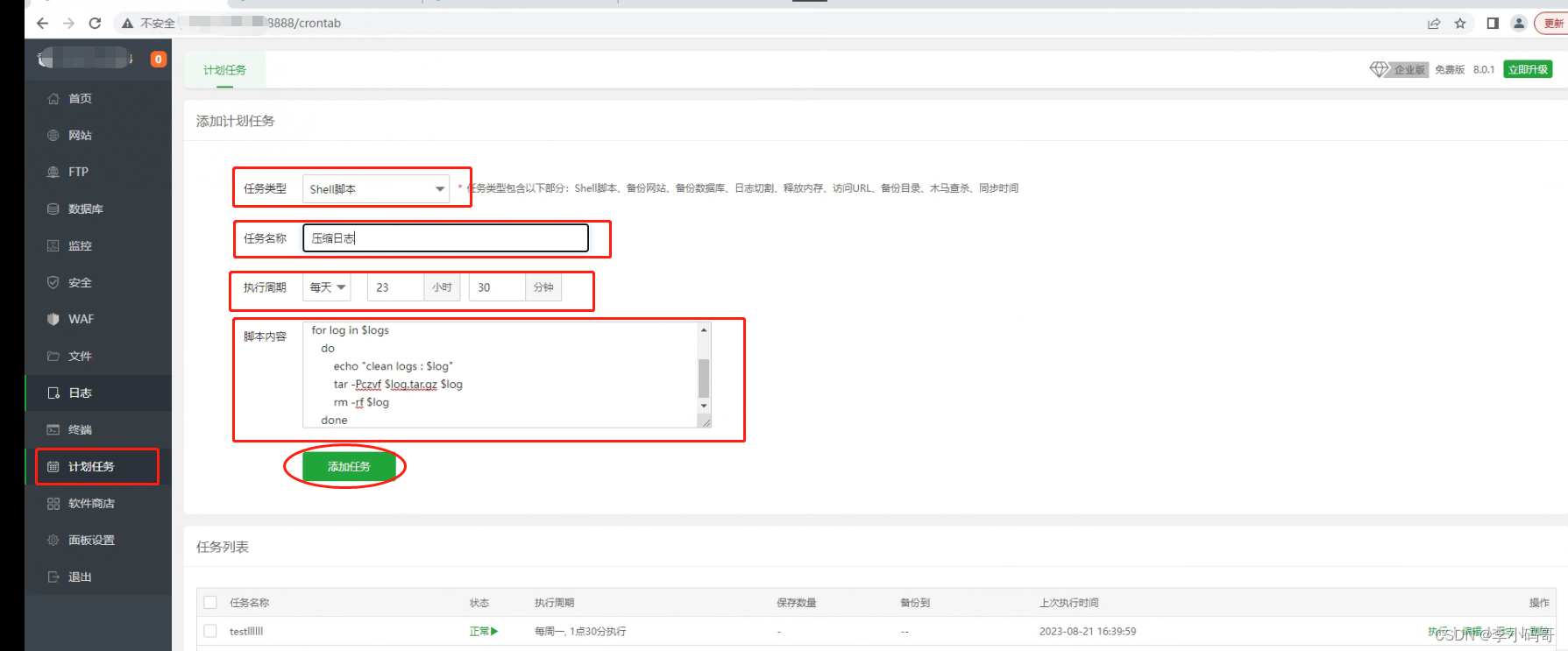The image size is (1568, 651).
Task: Click the 企业版 diamond badge
Action: pyautogui.click(x=1399, y=69)
